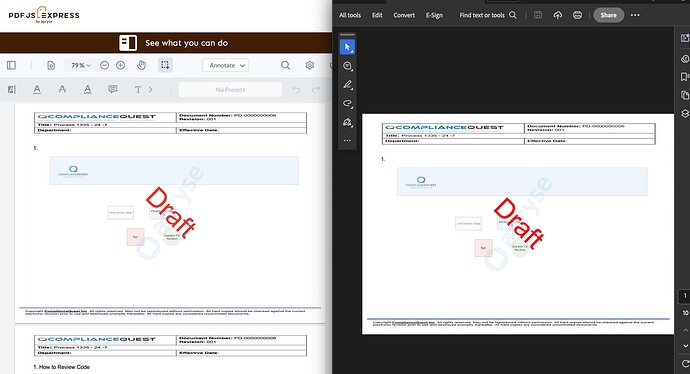Toggle the left sidebar panel in PDF.js Express

coord(11,65)
